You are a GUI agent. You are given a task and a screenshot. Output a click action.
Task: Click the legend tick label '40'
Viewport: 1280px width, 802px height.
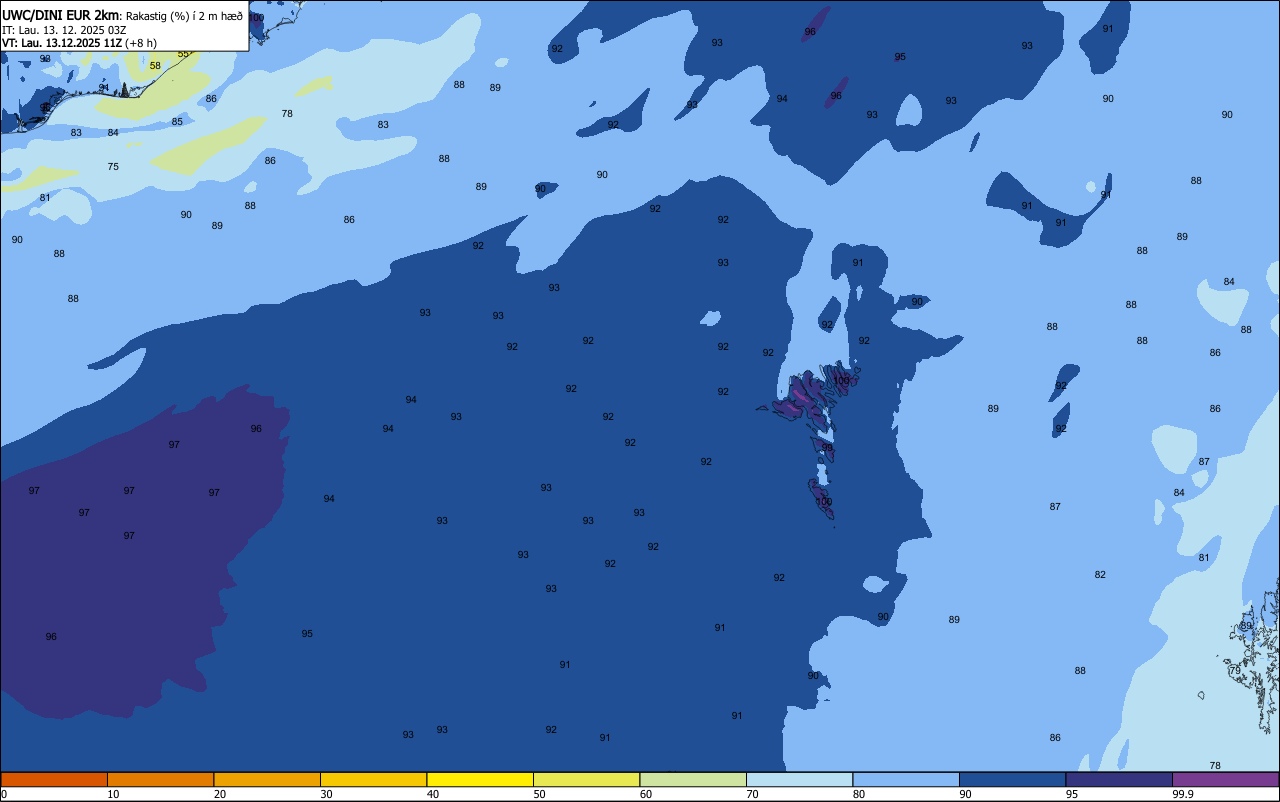click(432, 794)
